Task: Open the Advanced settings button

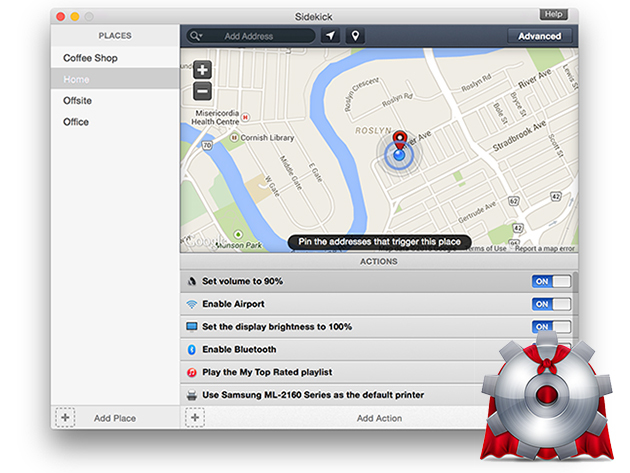Action: 539,36
